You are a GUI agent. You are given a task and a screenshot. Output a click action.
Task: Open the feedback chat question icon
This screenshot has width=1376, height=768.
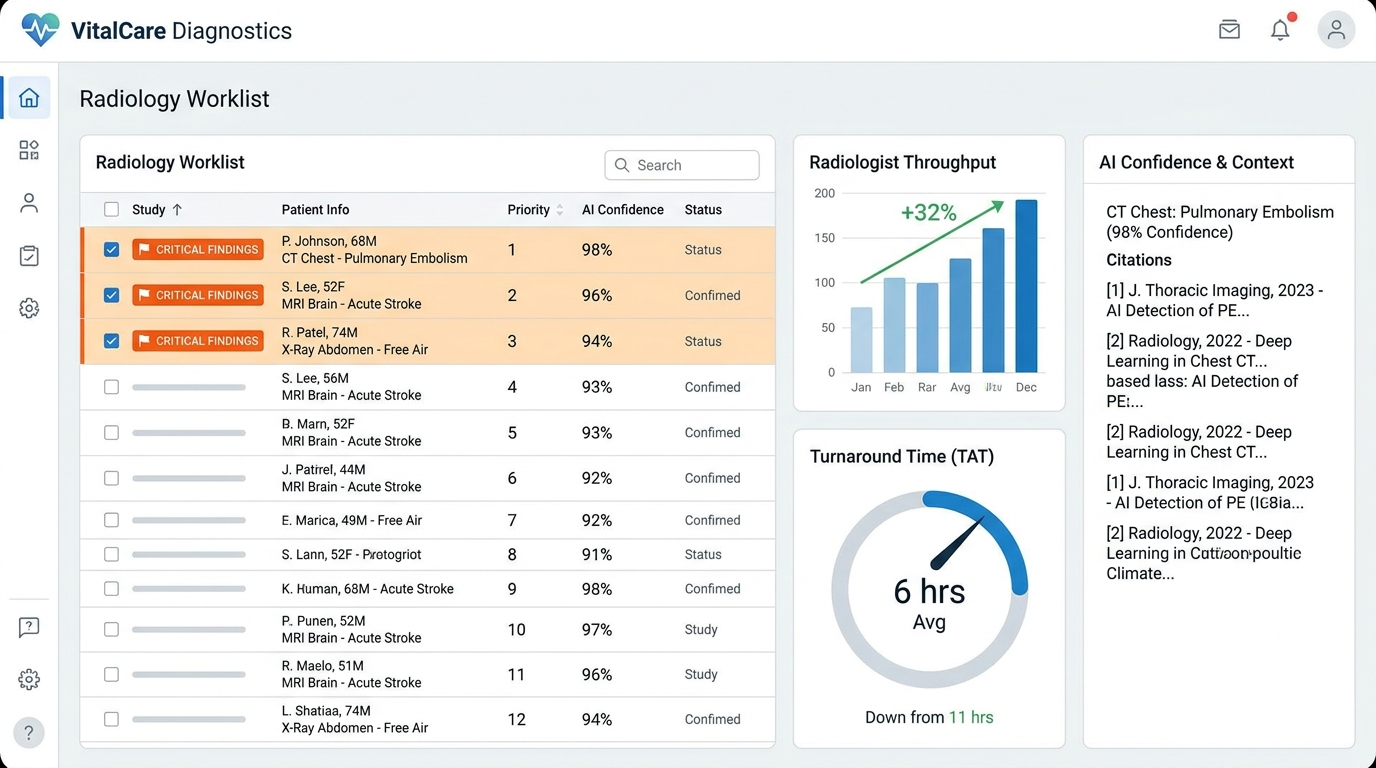(29, 627)
